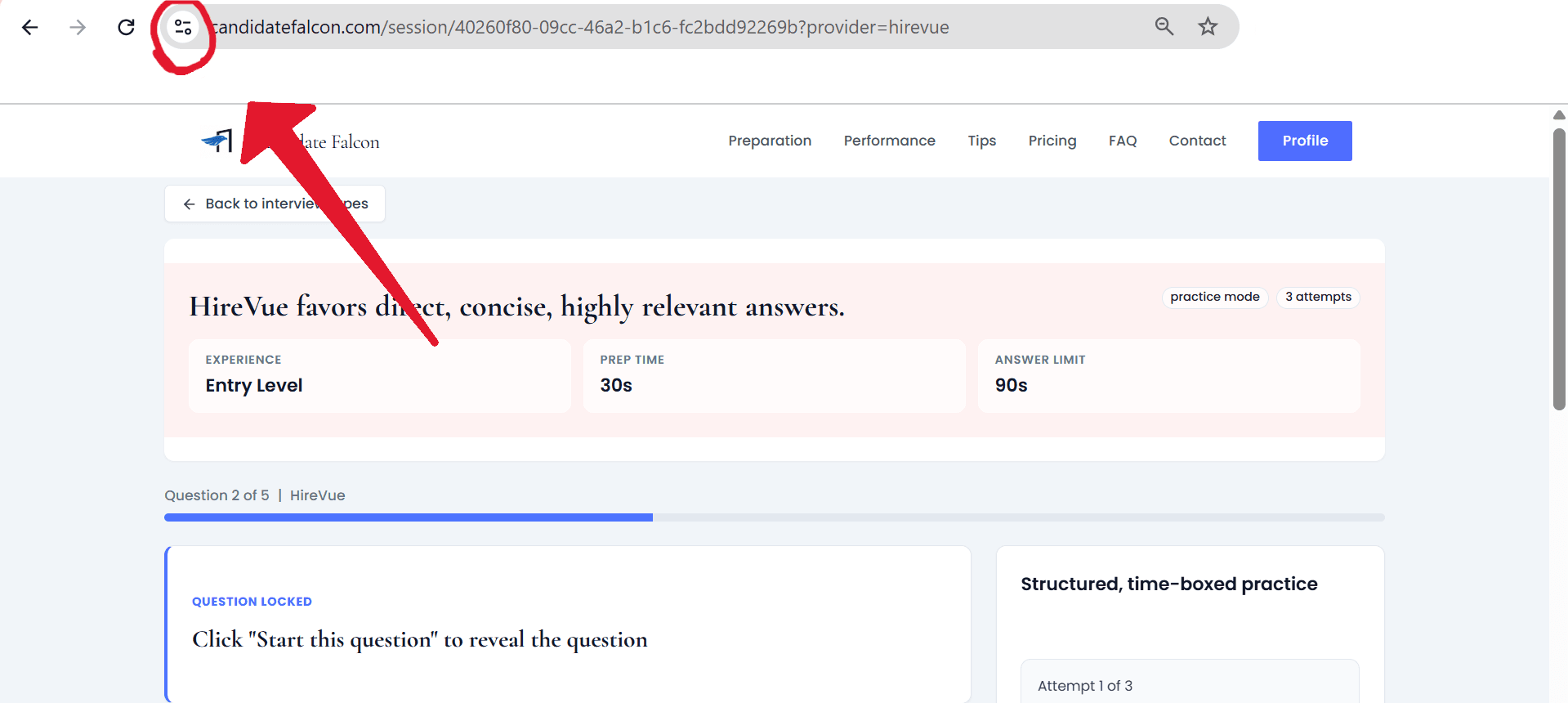Bookmark this page with the star icon

[1208, 27]
